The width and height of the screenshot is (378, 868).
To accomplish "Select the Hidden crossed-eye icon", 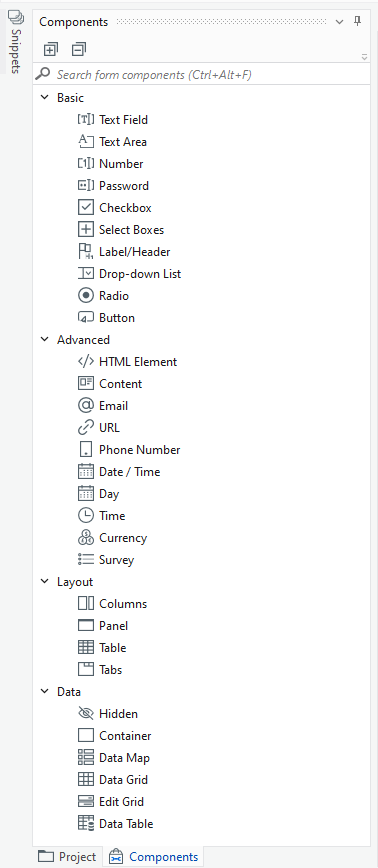I will click(86, 714).
